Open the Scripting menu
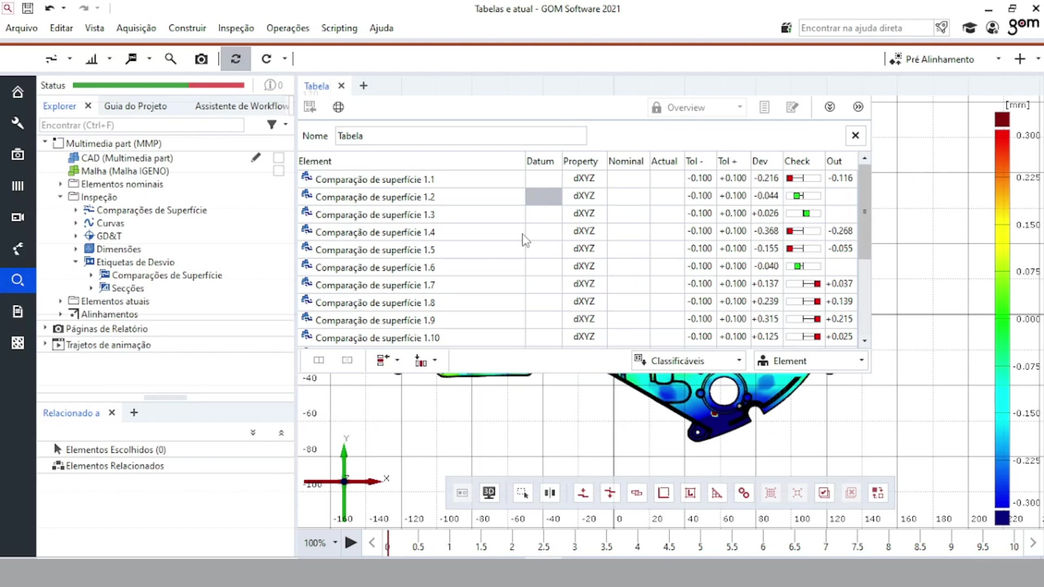Viewport: 1044px width, 587px height. tap(339, 28)
